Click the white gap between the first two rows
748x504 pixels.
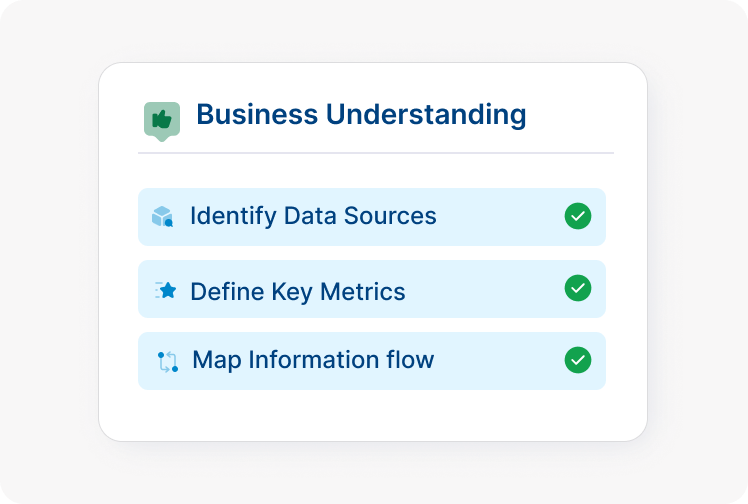(x=372, y=253)
